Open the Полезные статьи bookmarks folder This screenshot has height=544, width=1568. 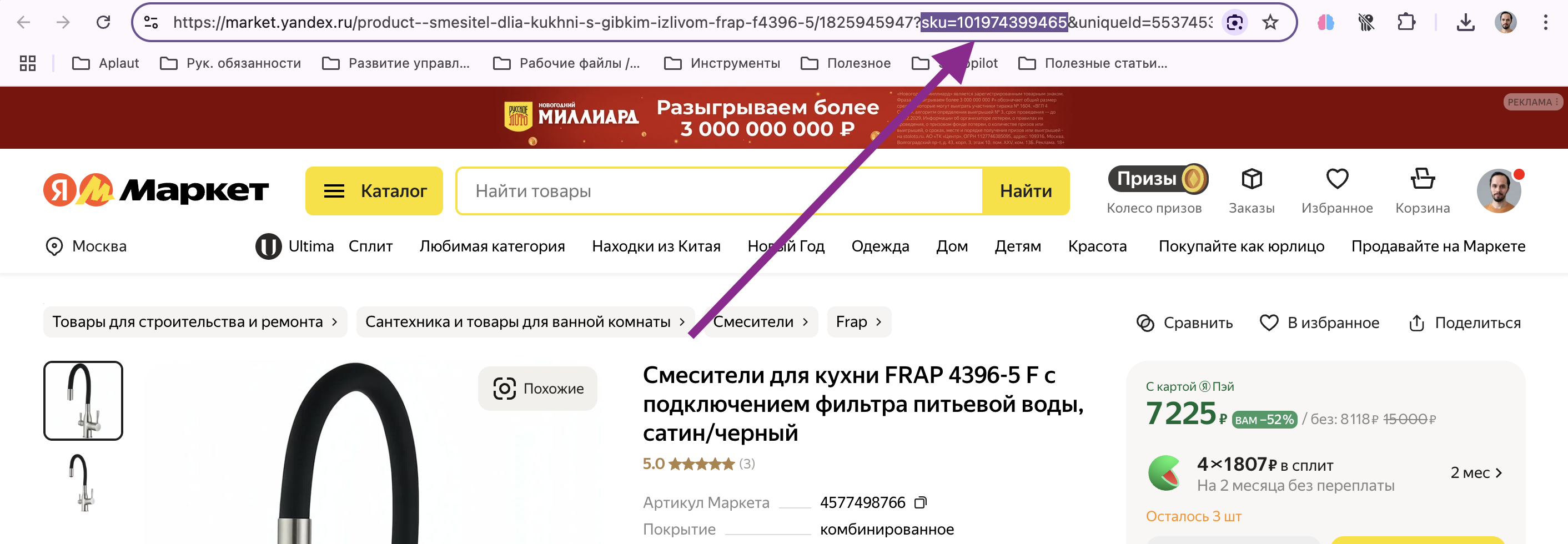tap(1093, 63)
